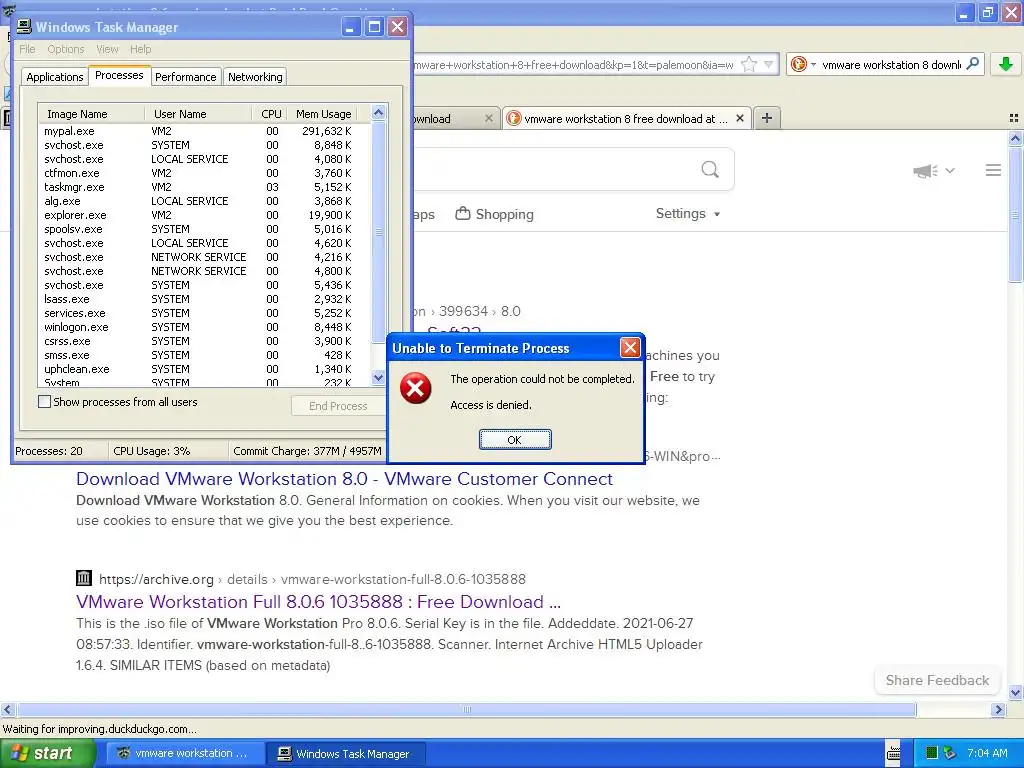Click the Share Feedback button

(x=937, y=680)
